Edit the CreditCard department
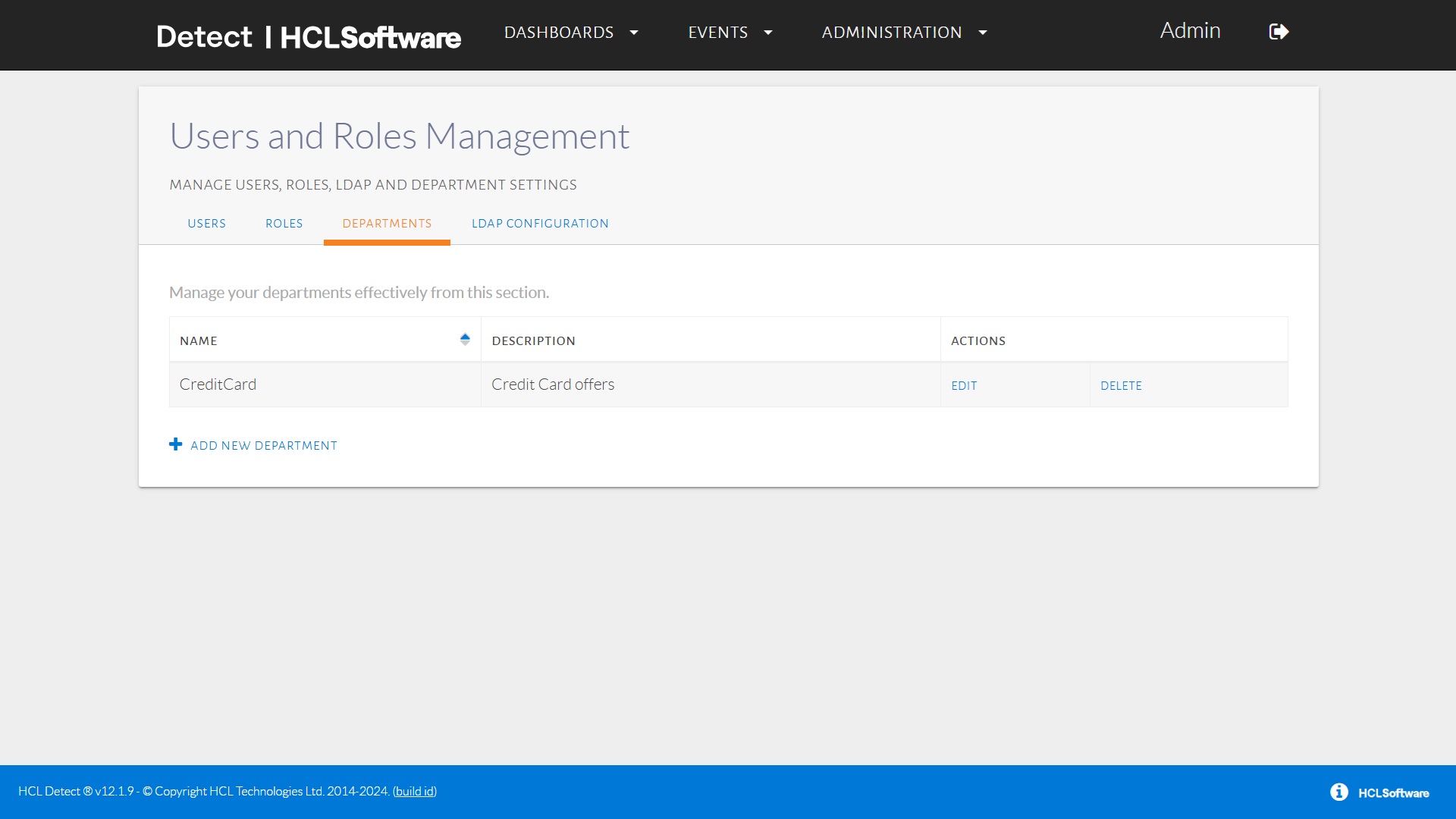 point(964,386)
